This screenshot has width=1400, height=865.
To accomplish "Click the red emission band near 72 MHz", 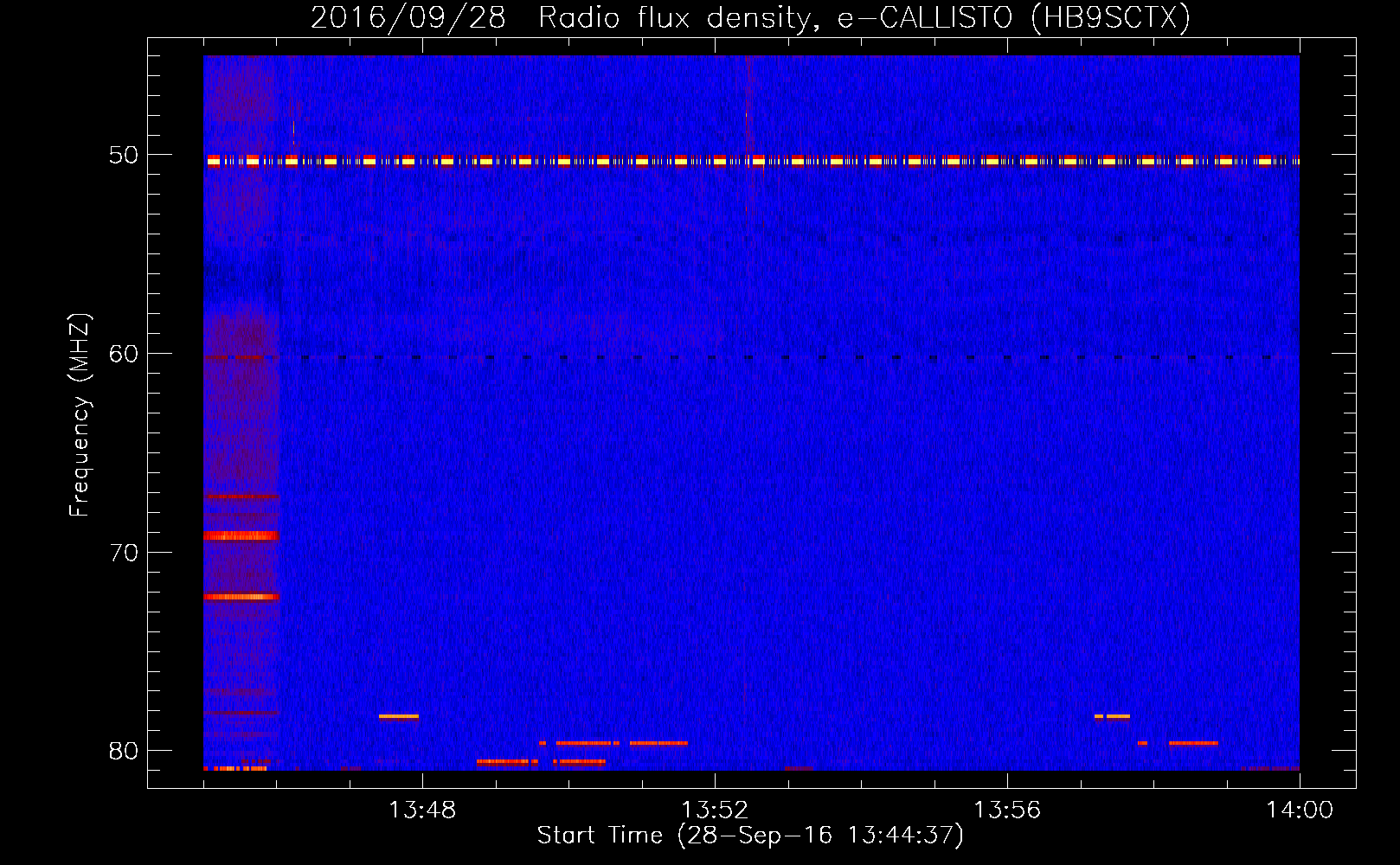I will pos(241,597).
